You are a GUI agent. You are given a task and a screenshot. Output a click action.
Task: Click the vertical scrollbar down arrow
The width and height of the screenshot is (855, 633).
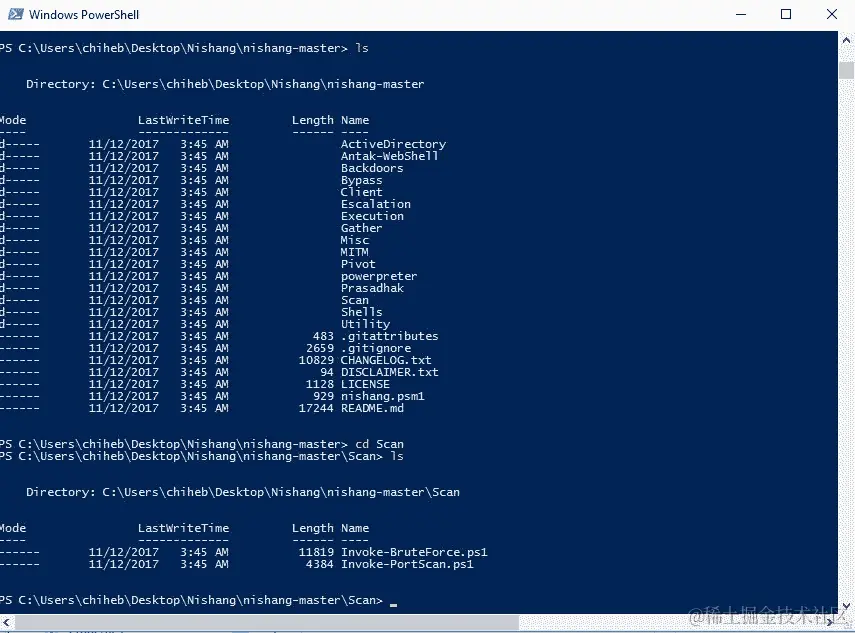click(x=846, y=606)
